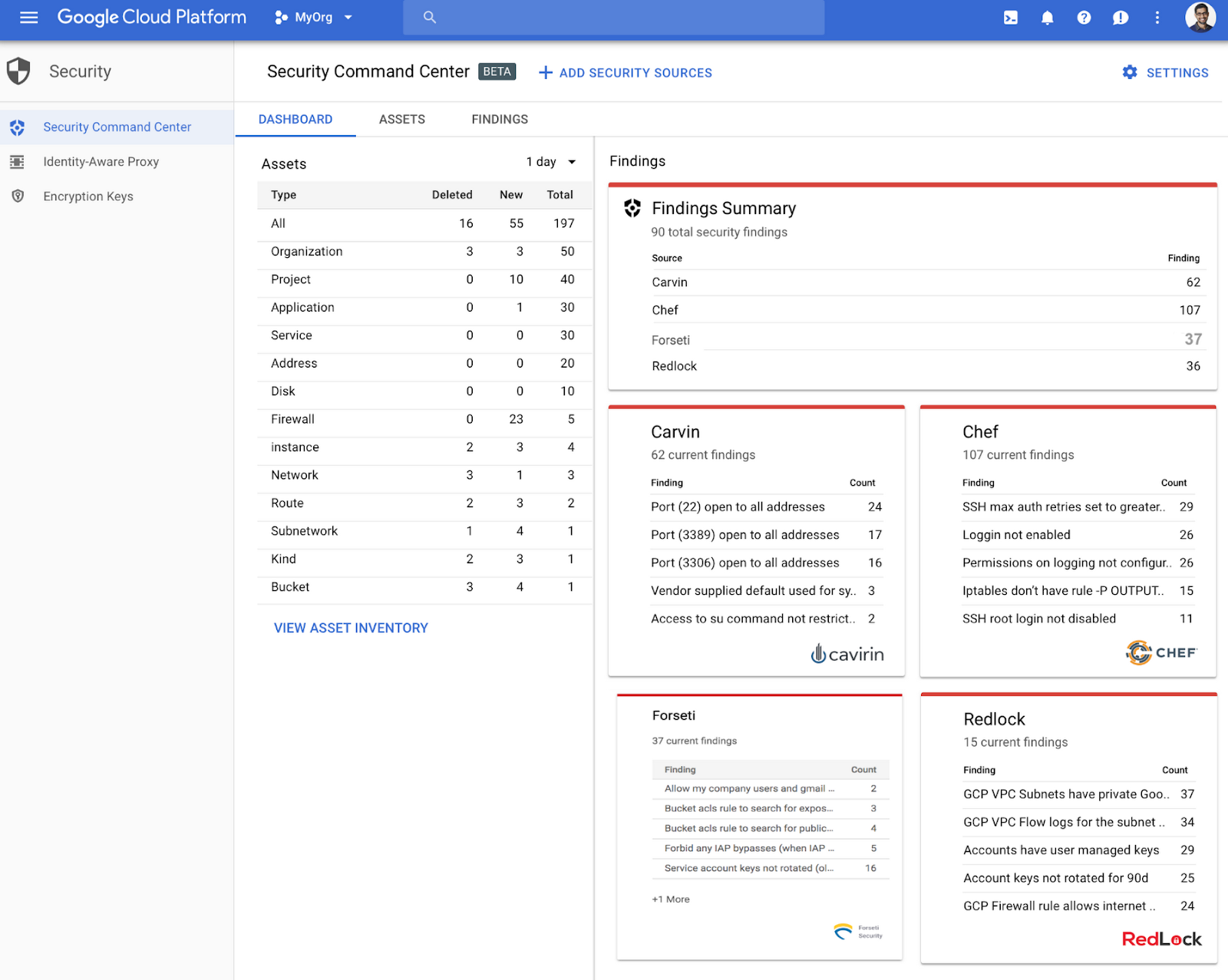
Task: Click Service account keys not rotated finding
Action: 771,869
